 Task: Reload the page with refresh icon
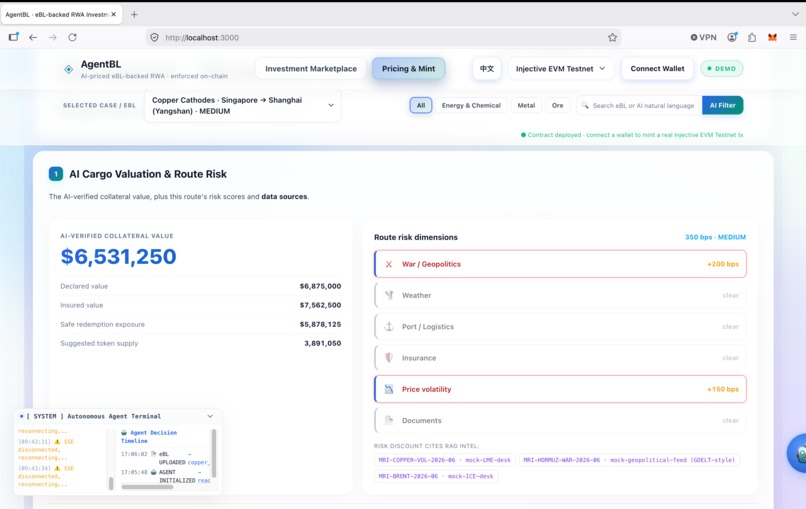pyautogui.click(x=72, y=38)
